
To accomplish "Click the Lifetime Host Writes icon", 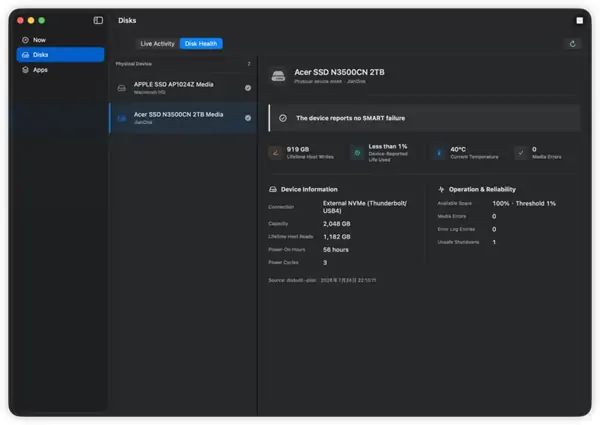I will point(275,153).
